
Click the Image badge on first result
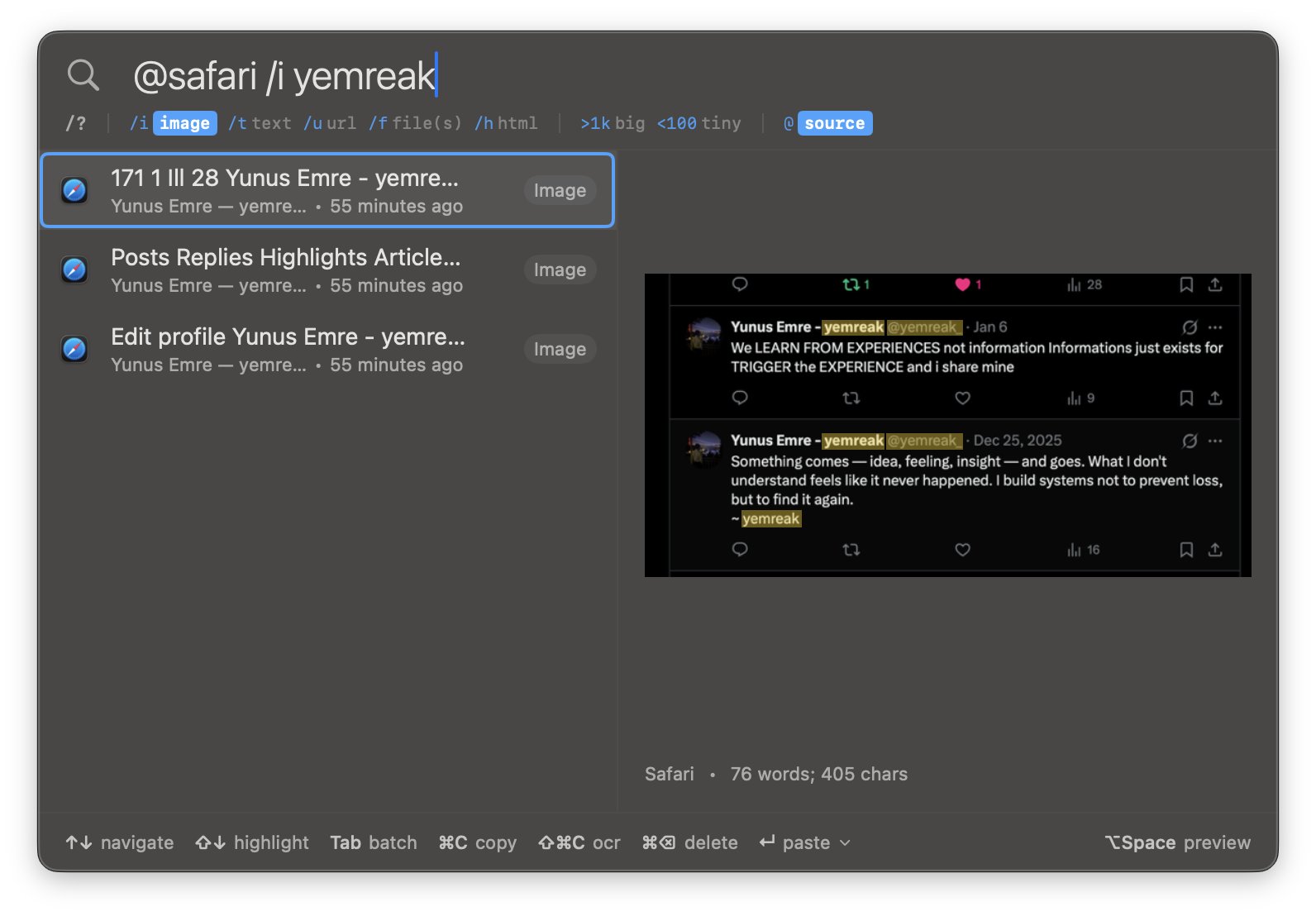click(x=560, y=190)
